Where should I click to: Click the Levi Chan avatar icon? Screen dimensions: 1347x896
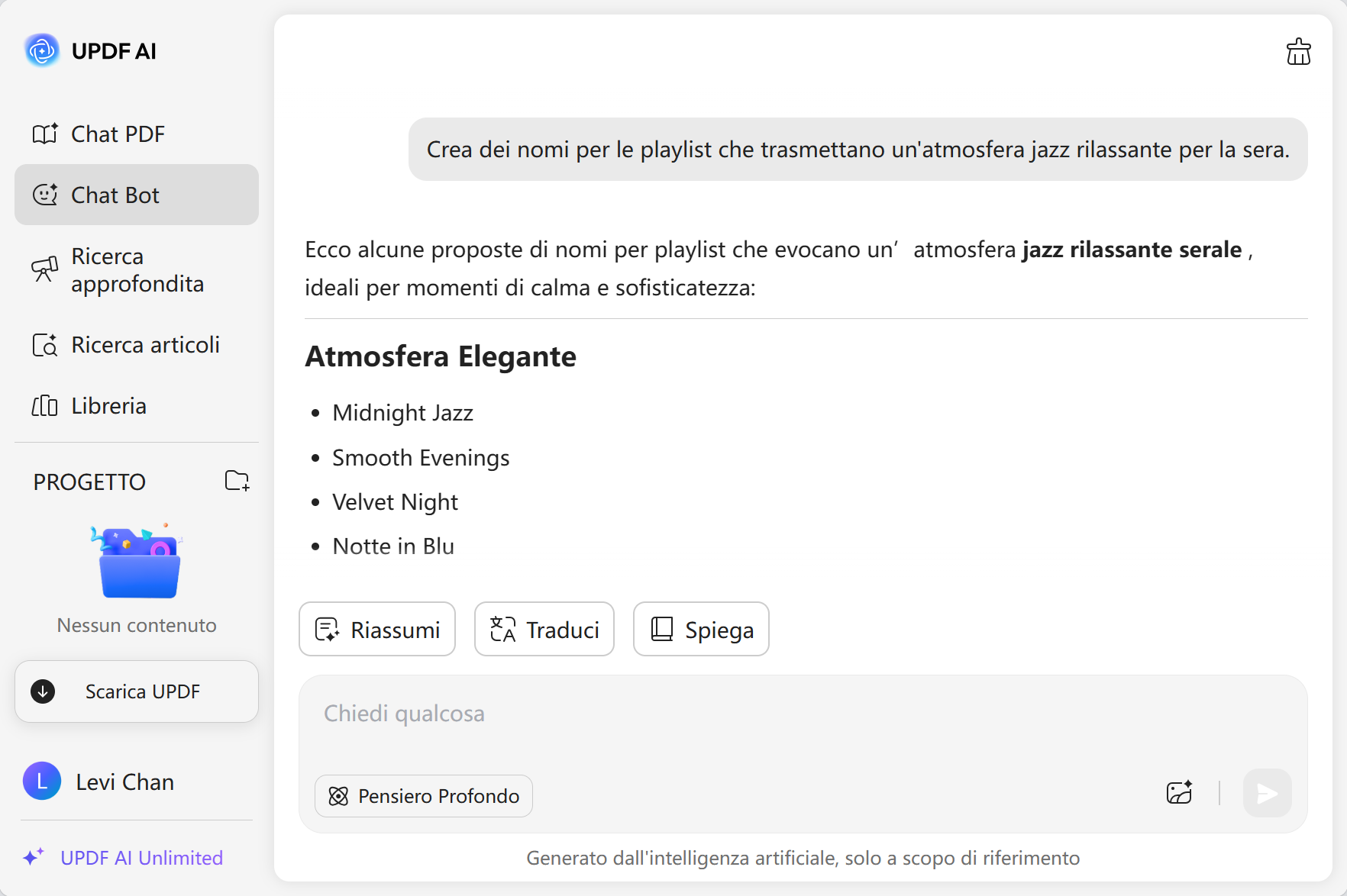[x=42, y=781]
